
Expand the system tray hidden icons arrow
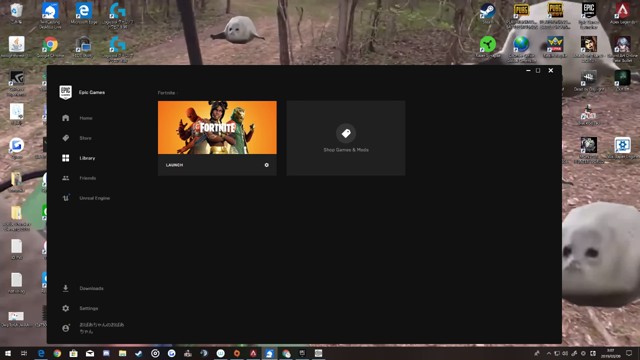click(549, 353)
